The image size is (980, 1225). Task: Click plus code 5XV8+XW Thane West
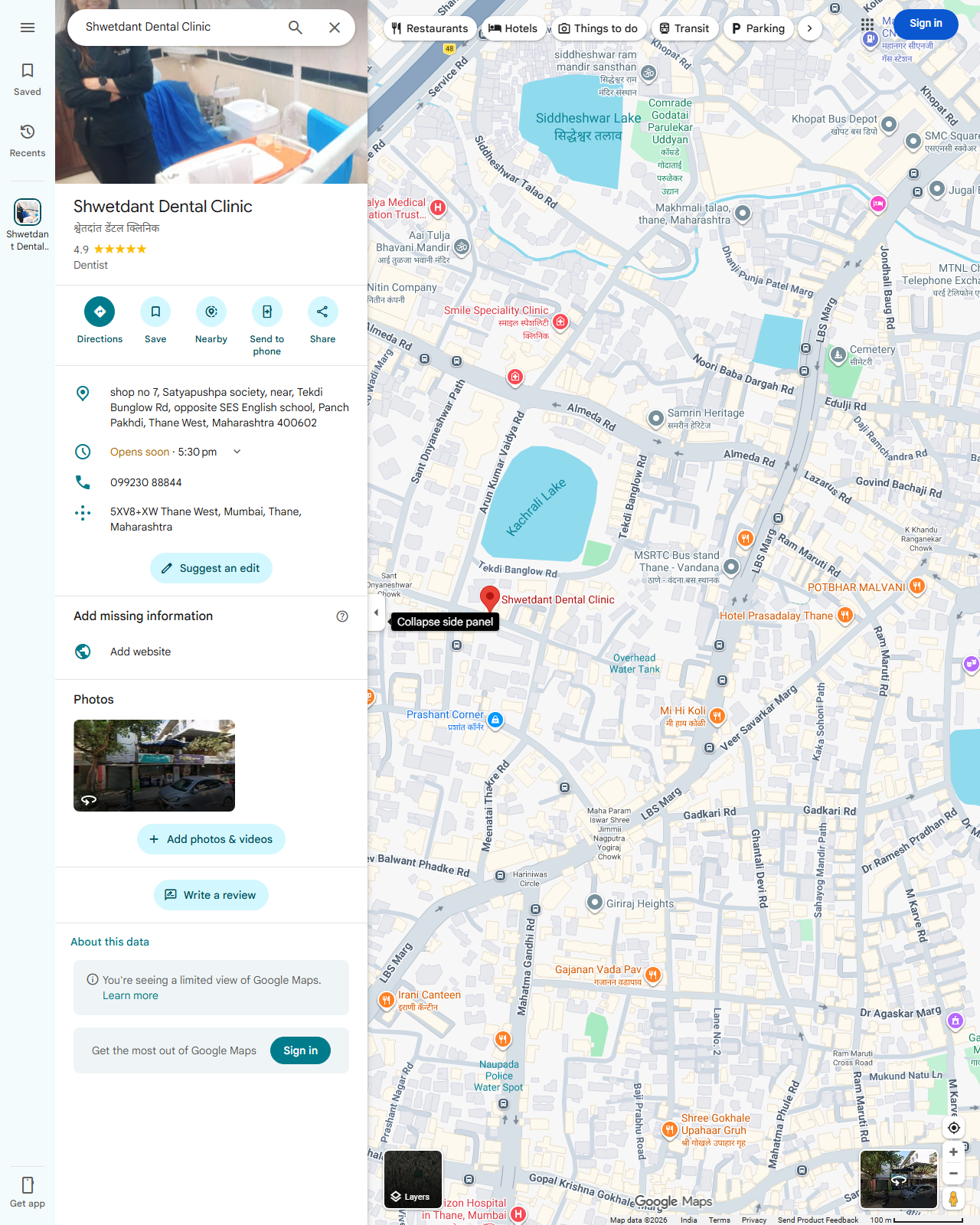[211, 519]
